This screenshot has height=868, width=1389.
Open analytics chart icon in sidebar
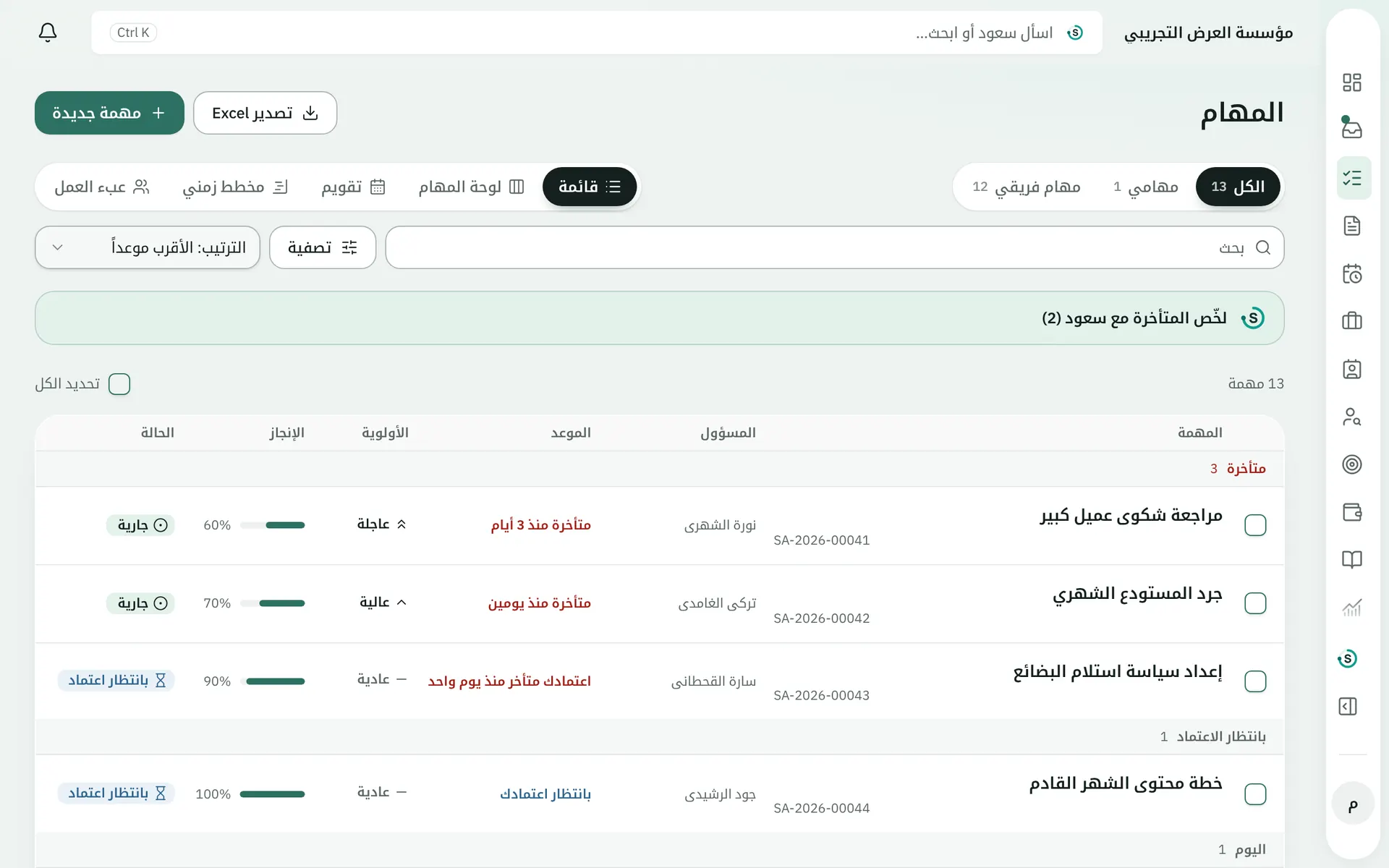(1351, 608)
